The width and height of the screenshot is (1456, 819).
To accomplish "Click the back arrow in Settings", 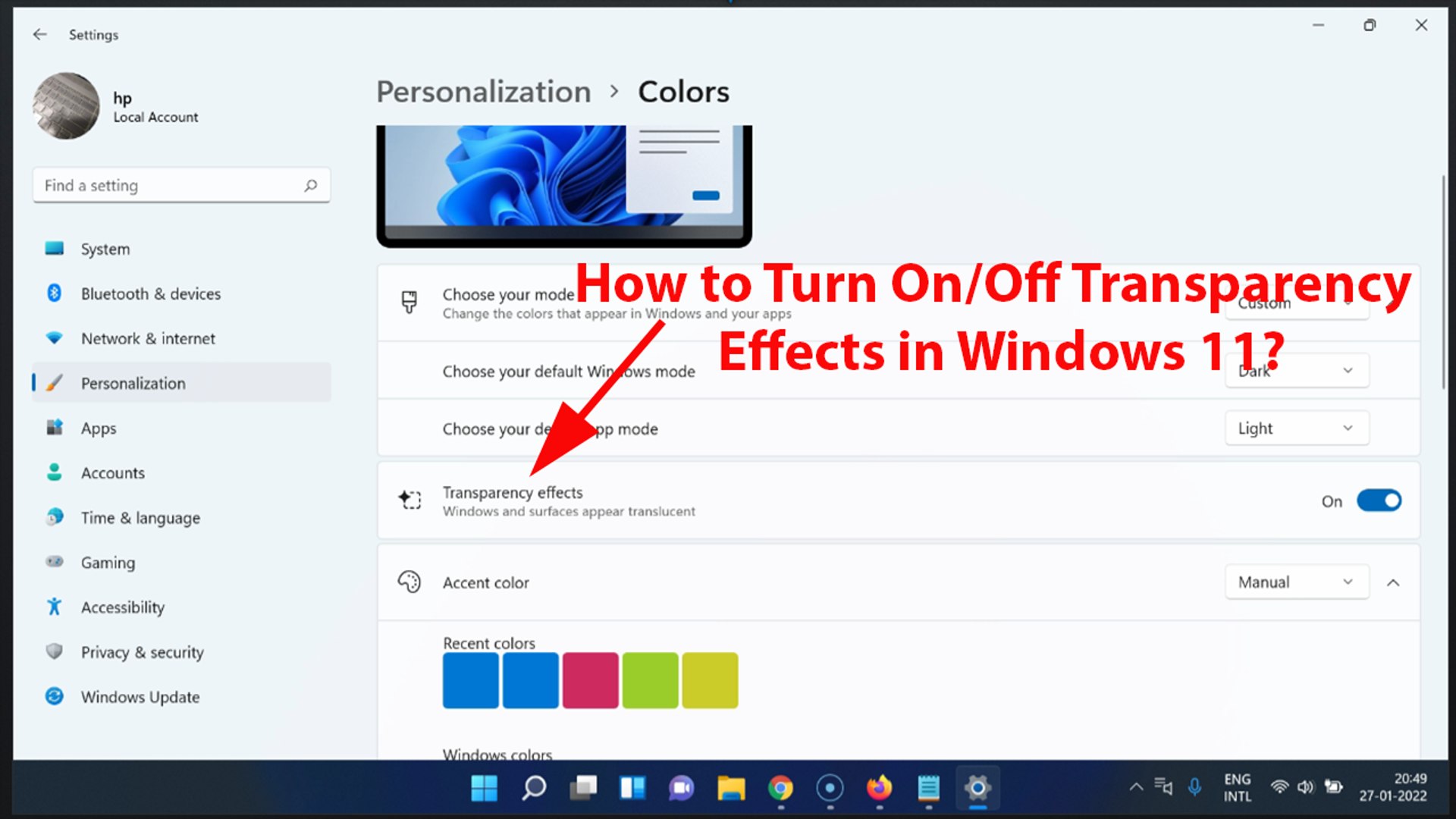I will [x=39, y=34].
